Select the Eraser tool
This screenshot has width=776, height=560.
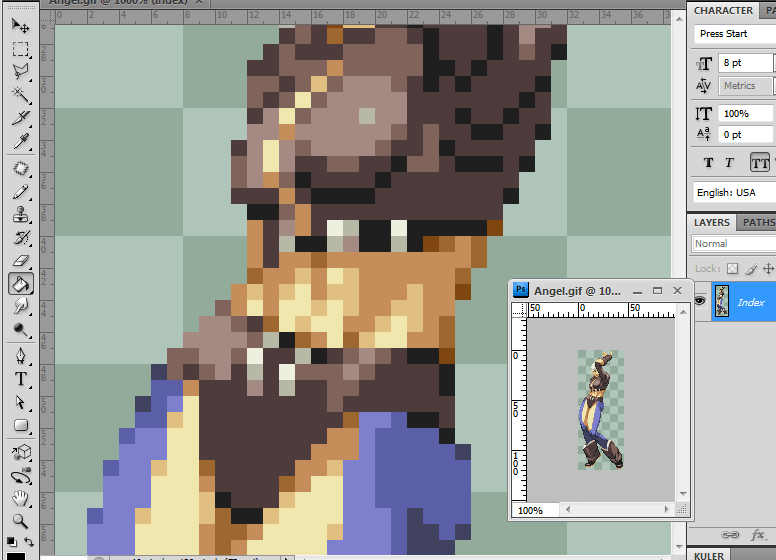point(20,261)
